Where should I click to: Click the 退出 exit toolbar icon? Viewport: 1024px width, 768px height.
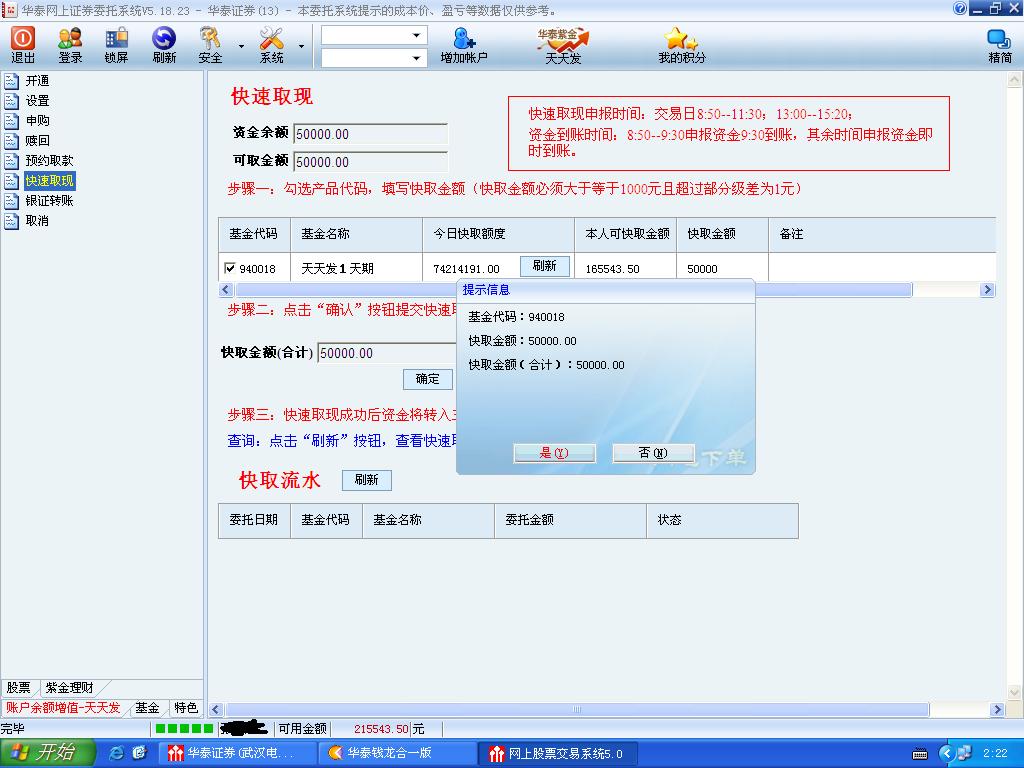pyautogui.click(x=23, y=44)
